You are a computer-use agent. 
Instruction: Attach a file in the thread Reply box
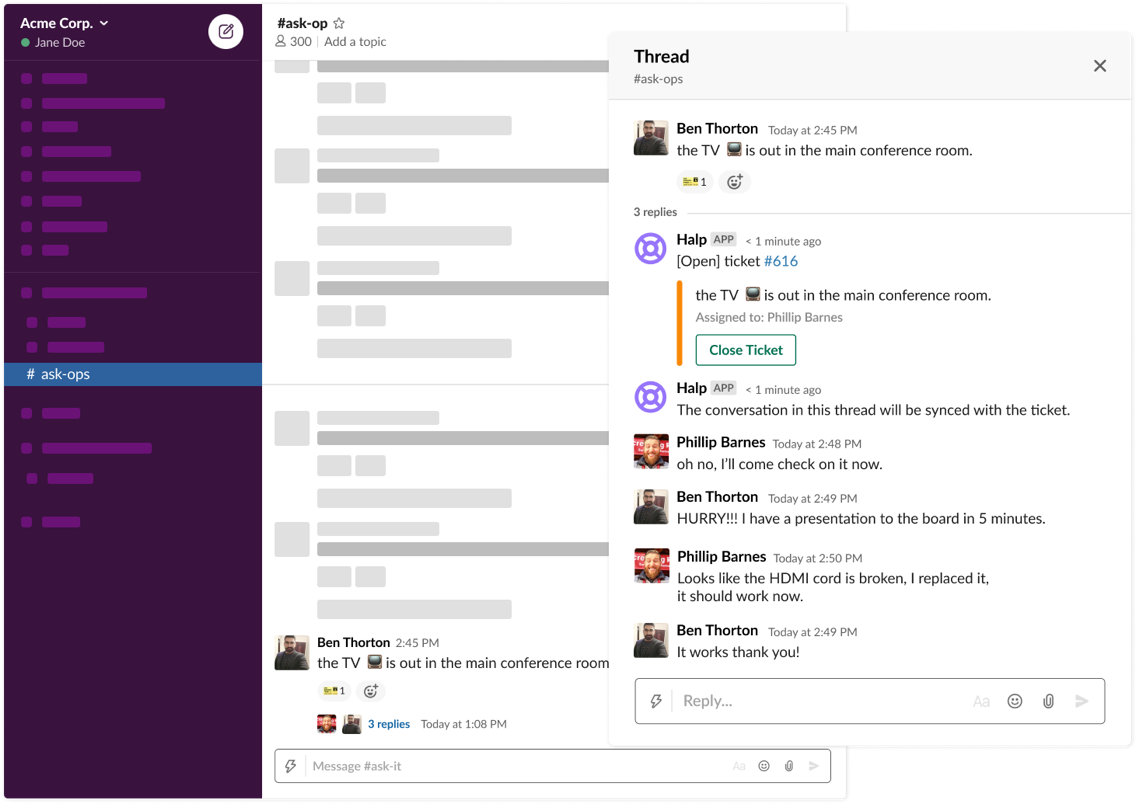click(x=1048, y=701)
